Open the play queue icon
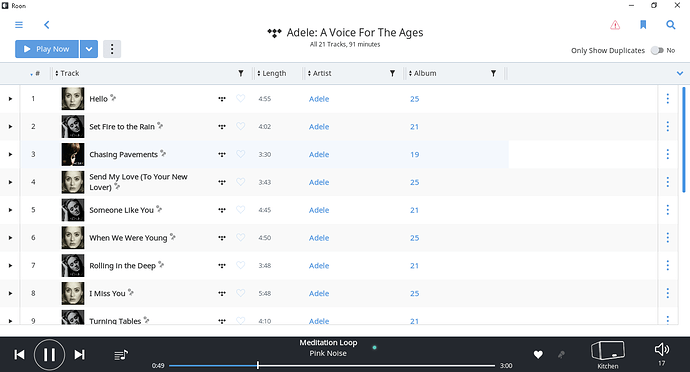Image resolution: width=690 pixels, height=372 pixels. (121, 355)
